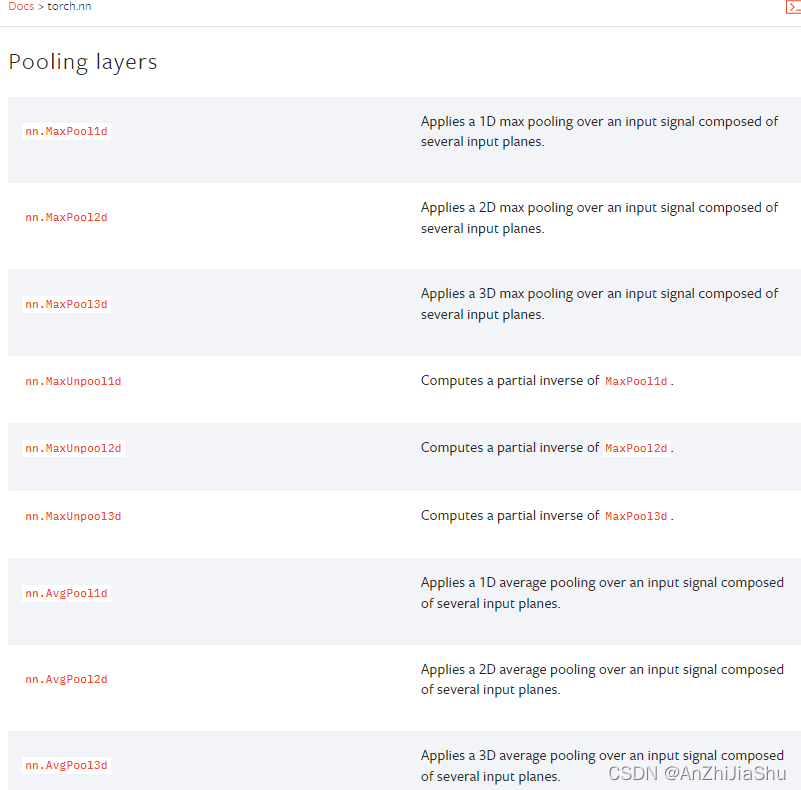Open the nn.MaxPool3d documentation link
The image size is (801, 790).
pos(66,305)
